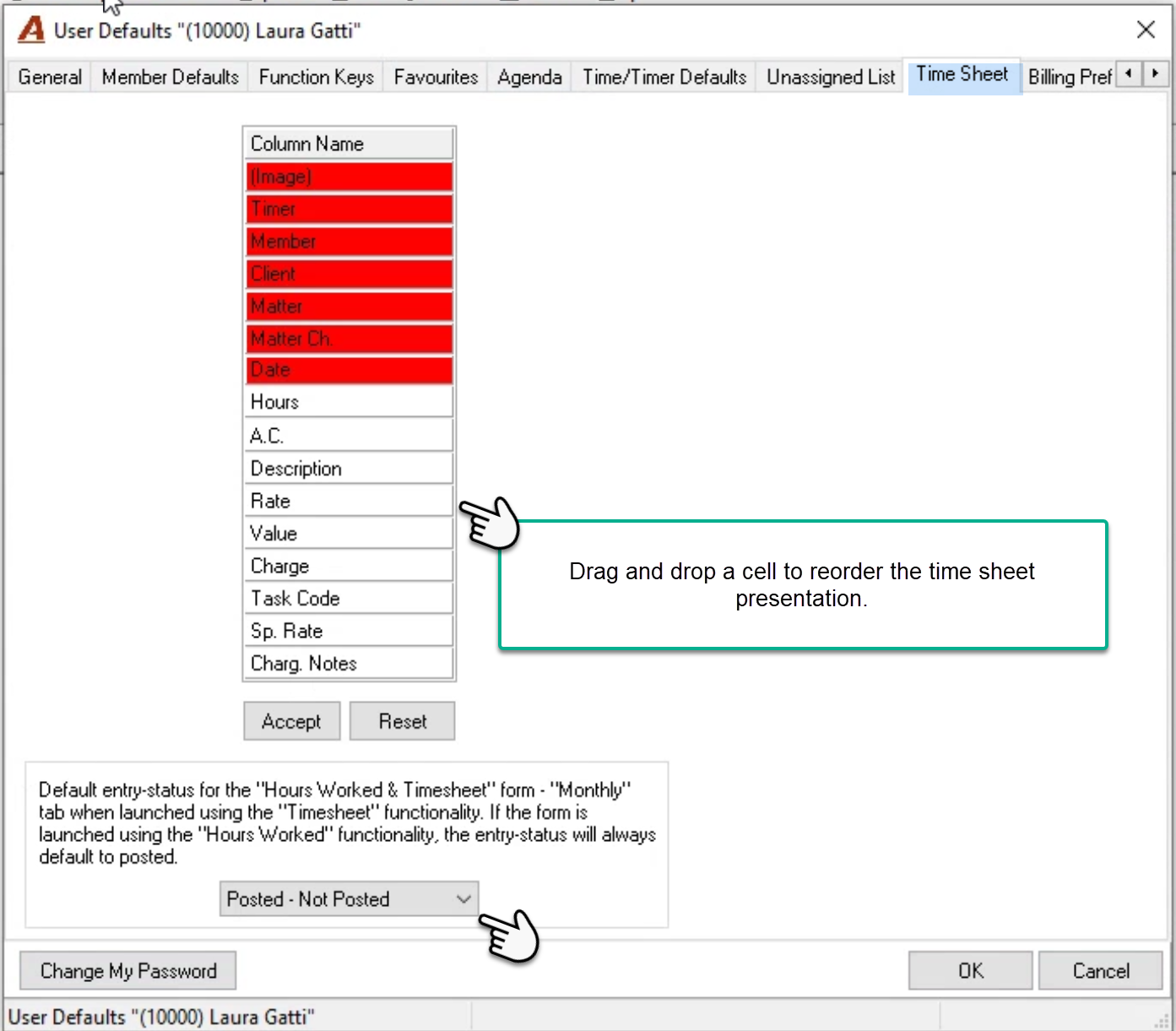Image resolution: width=1176 pixels, height=1031 pixels.
Task: Select the red Timer column cell
Action: pos(350,209)
